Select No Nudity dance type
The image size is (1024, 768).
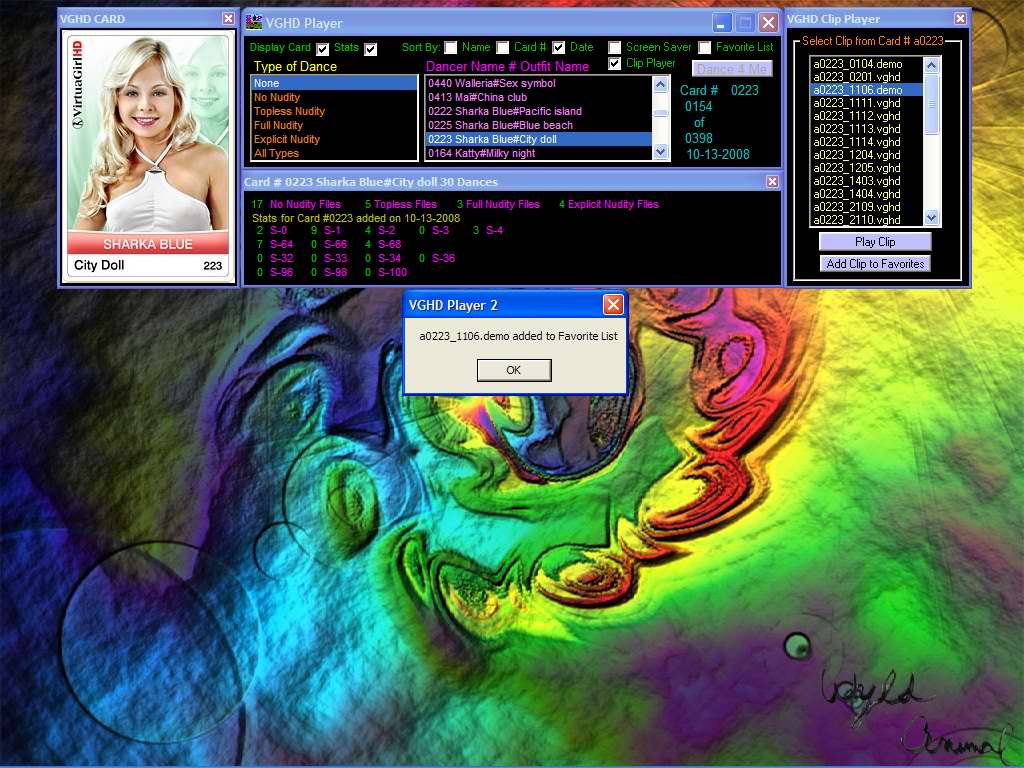[334, 97]
